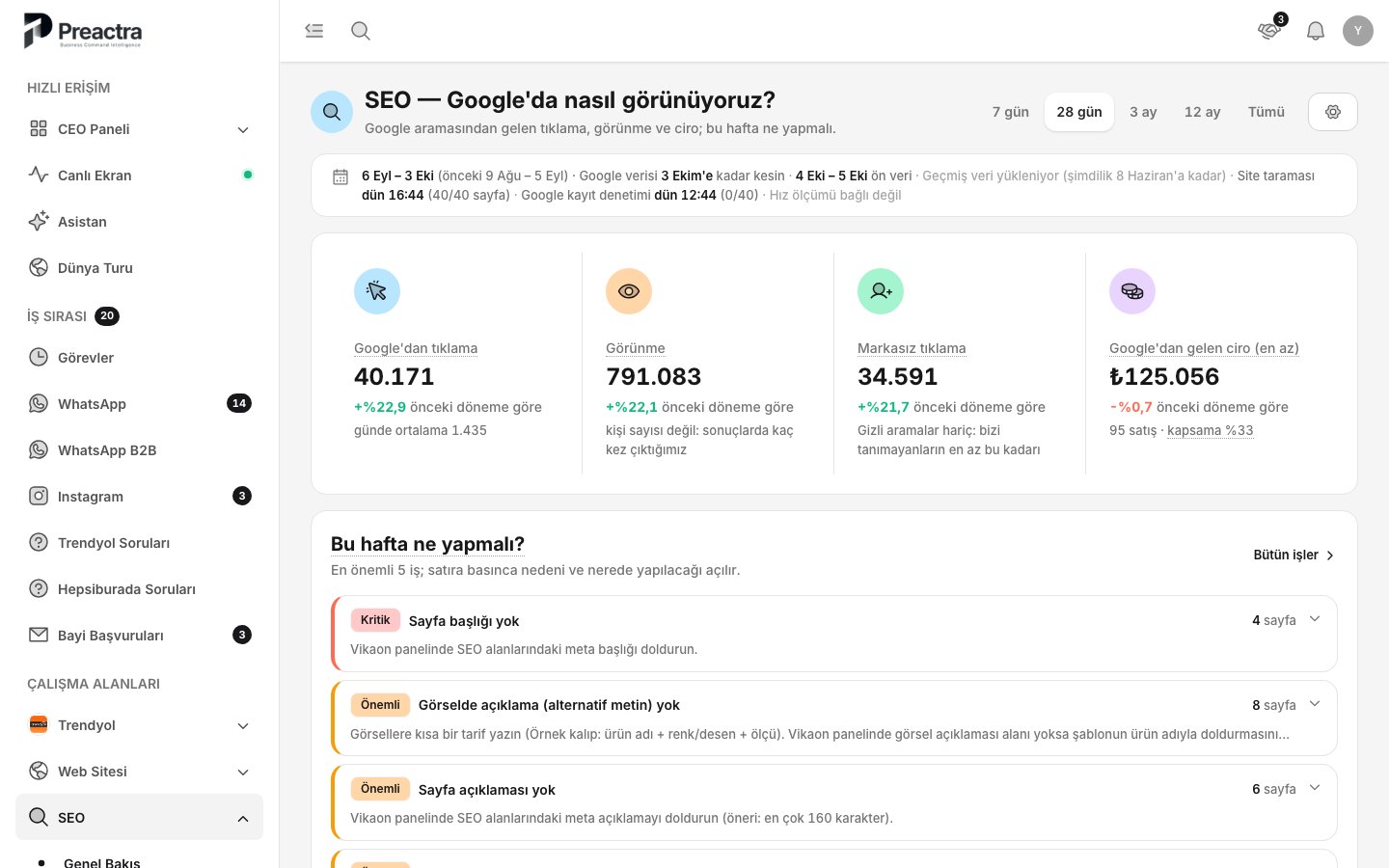Screen dimensions: 1389x868
Task: Open Canlı Ekran in sidebar
Action: coord(139,176)
